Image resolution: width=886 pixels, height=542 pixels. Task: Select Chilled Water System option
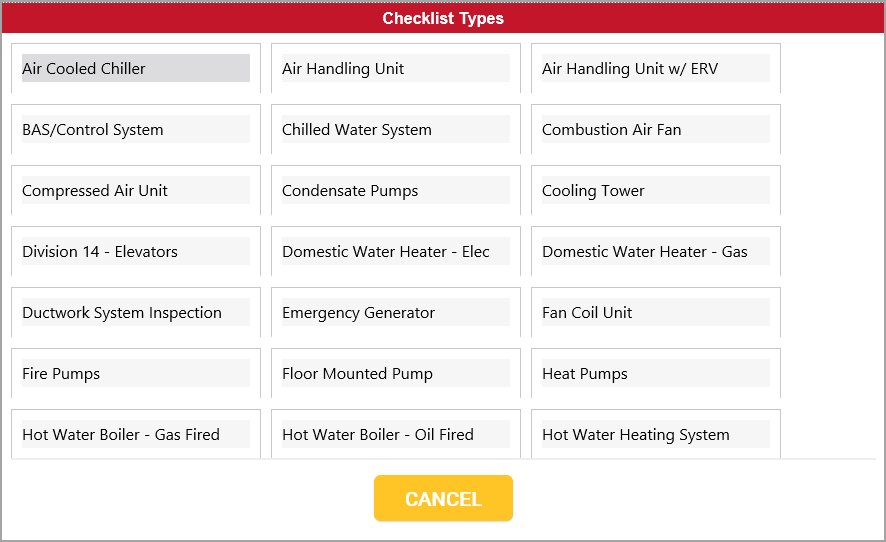coord(395,130)
